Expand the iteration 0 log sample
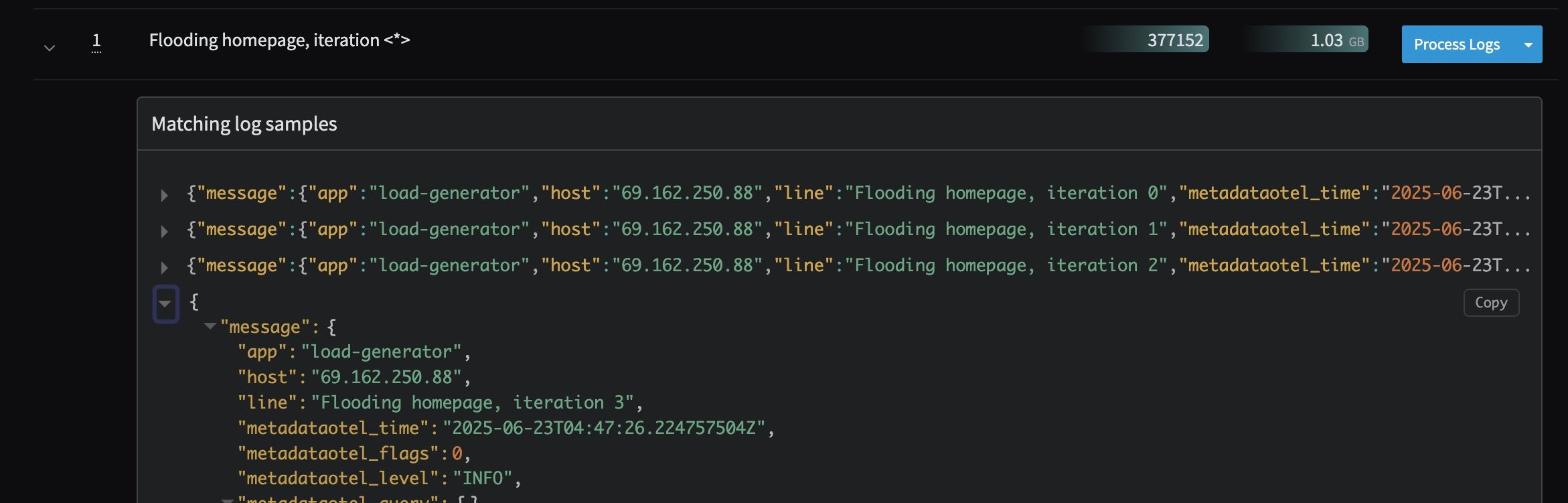The height and width of the screenshot is (503, 1568). pos(164,195)
